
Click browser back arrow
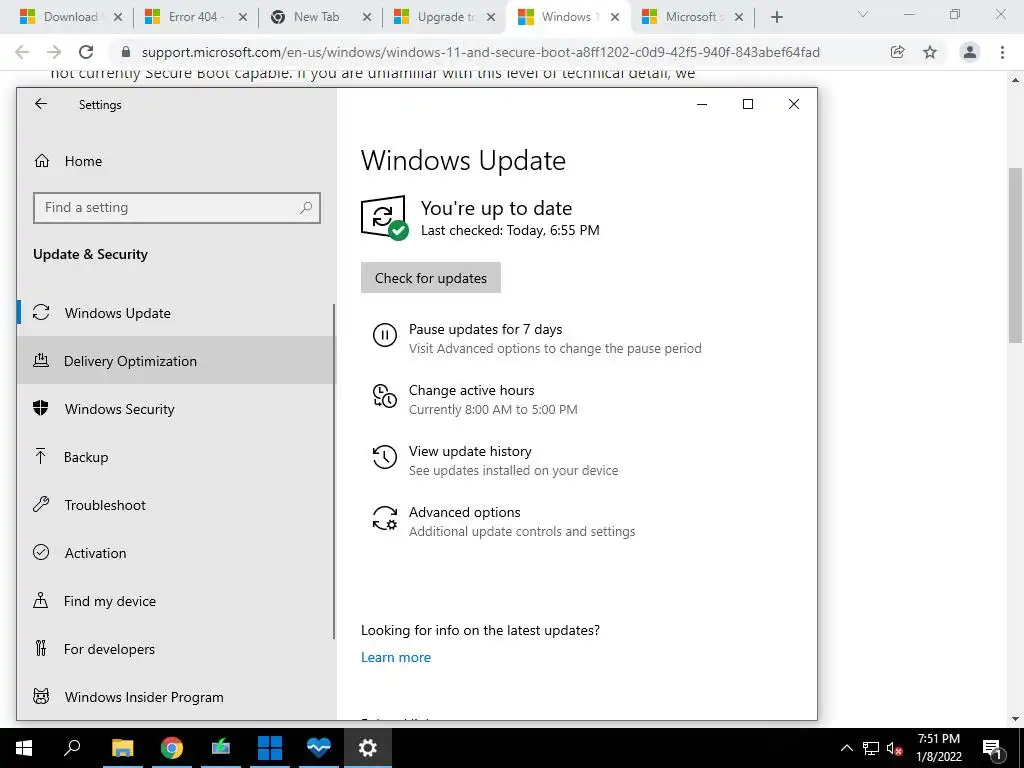point(22,52)
